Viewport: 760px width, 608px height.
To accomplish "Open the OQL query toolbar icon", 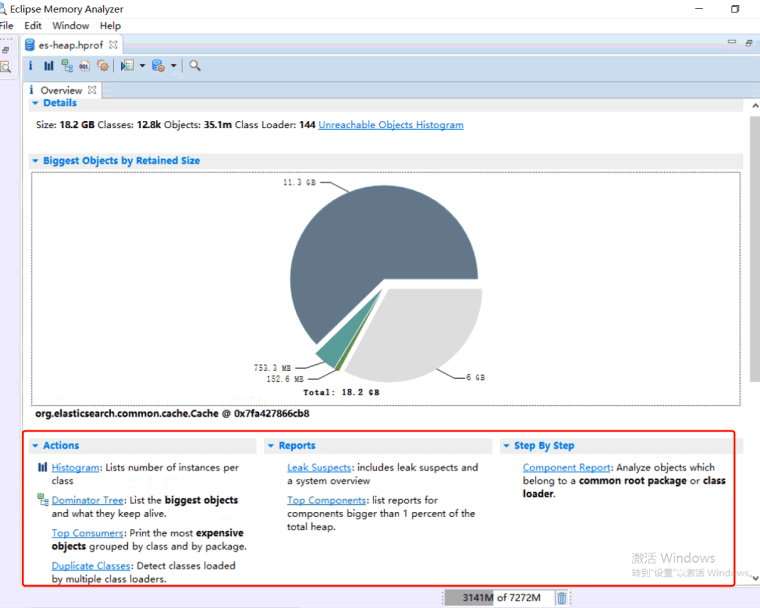I will 84,65.
